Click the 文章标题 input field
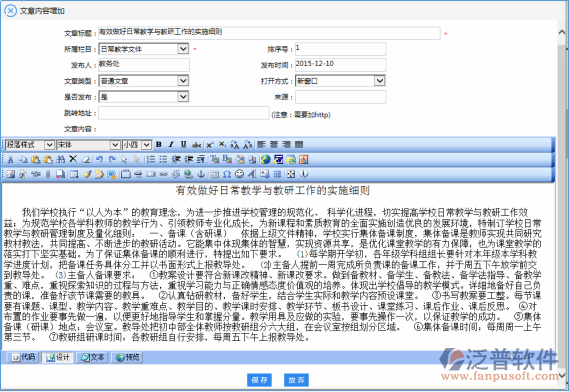This screenshot has width=569, height=392. click(x=269, y=33)
